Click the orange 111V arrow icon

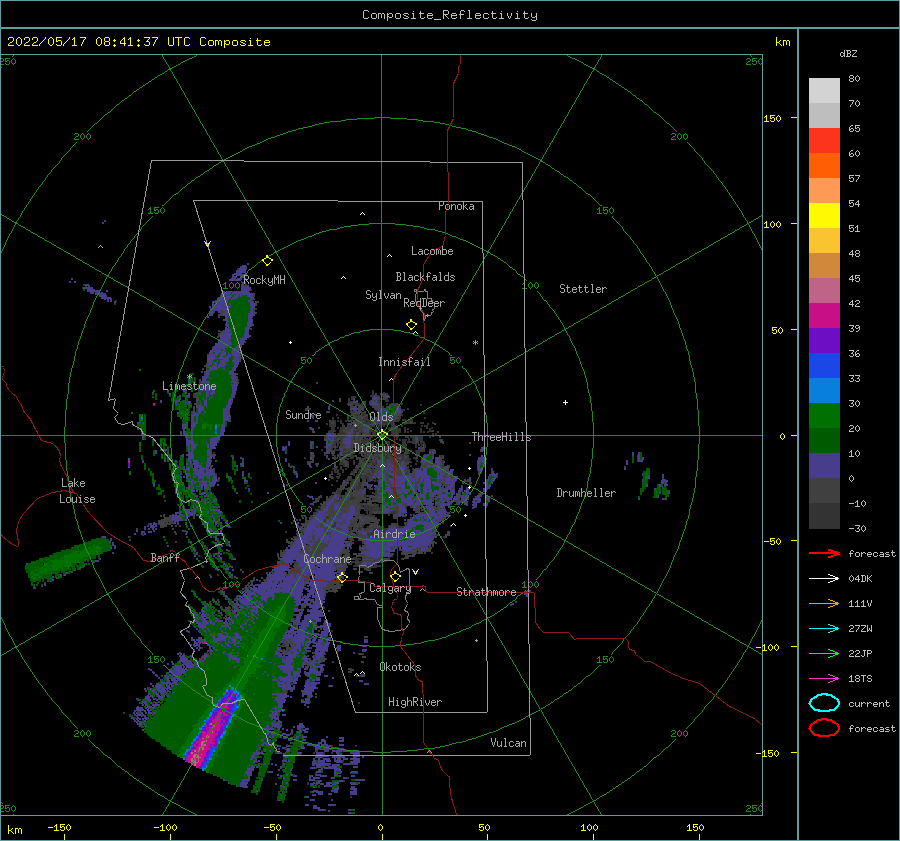click(824, 603)
